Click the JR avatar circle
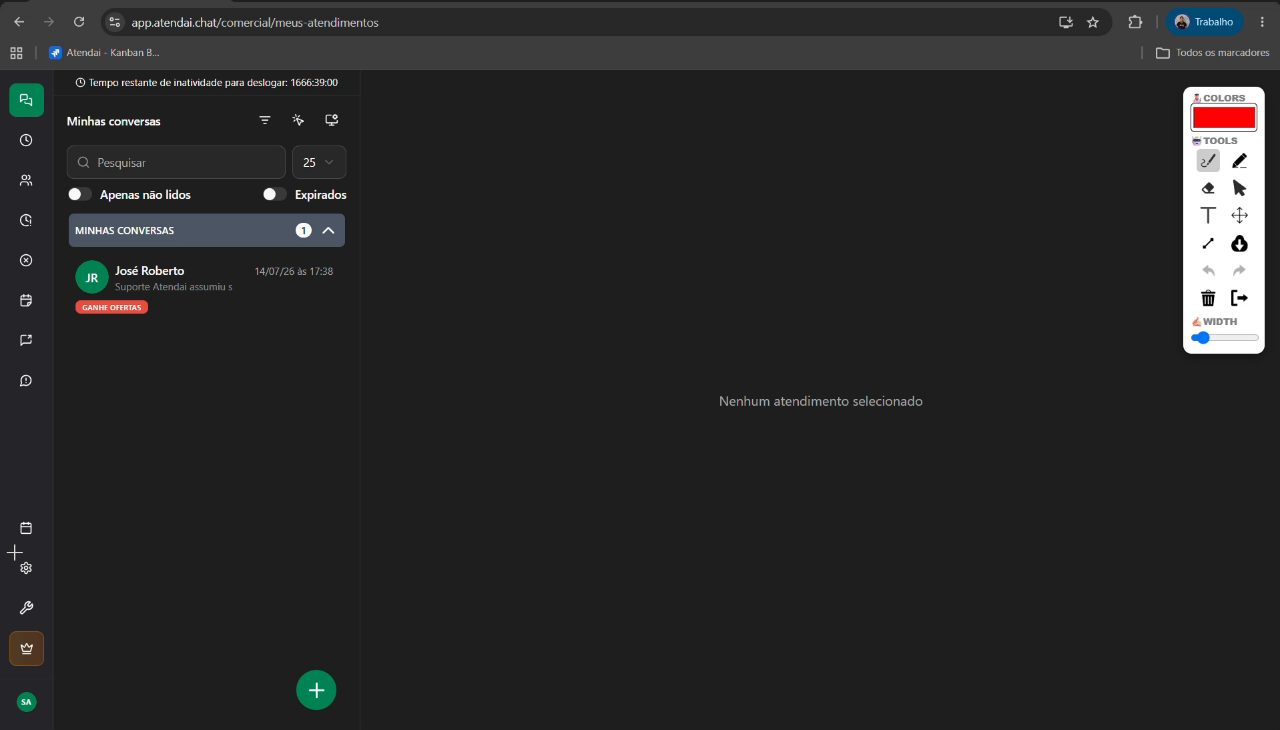The height and width of the screenshot is (730, 1280). click(92, 277)
